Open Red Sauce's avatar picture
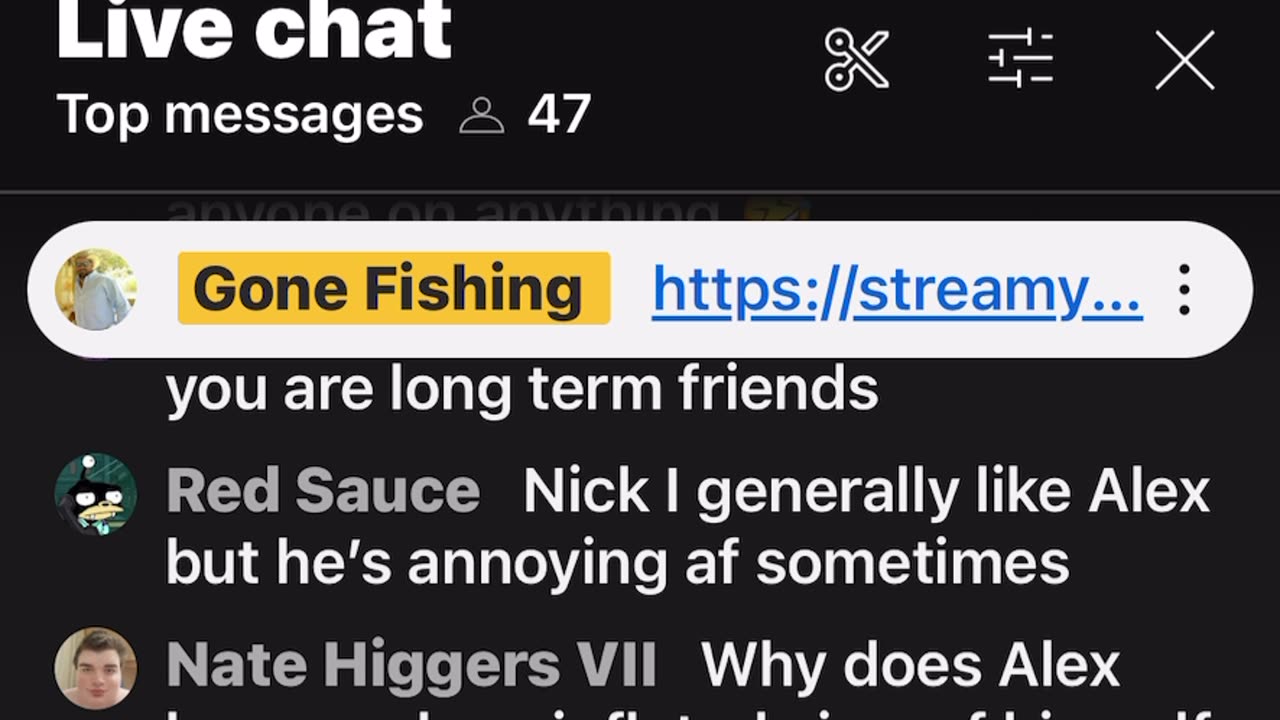This screenshot has width=1280, height=720. [x=96, y=494]
